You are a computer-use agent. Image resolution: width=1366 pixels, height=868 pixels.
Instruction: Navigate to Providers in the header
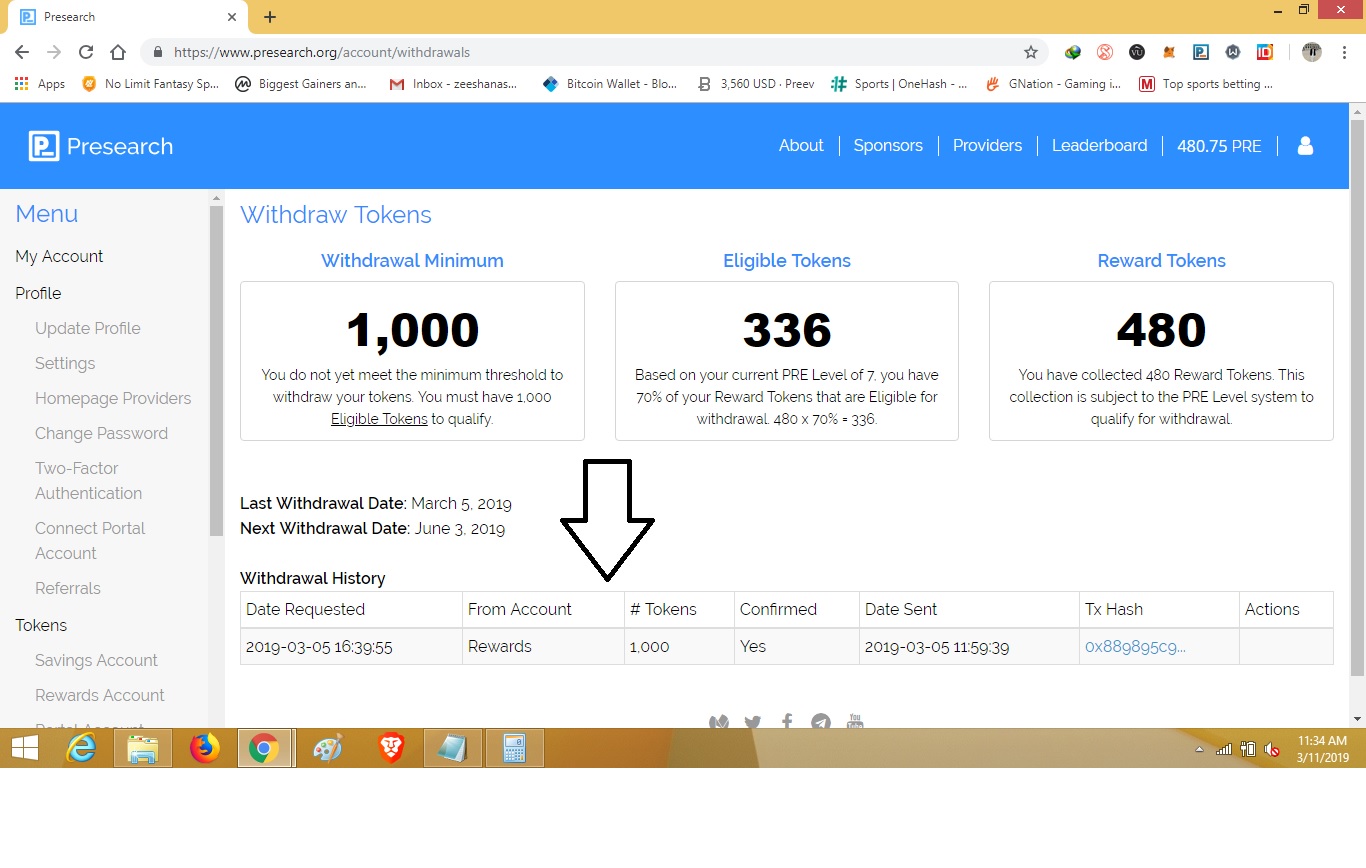point(987,146)
